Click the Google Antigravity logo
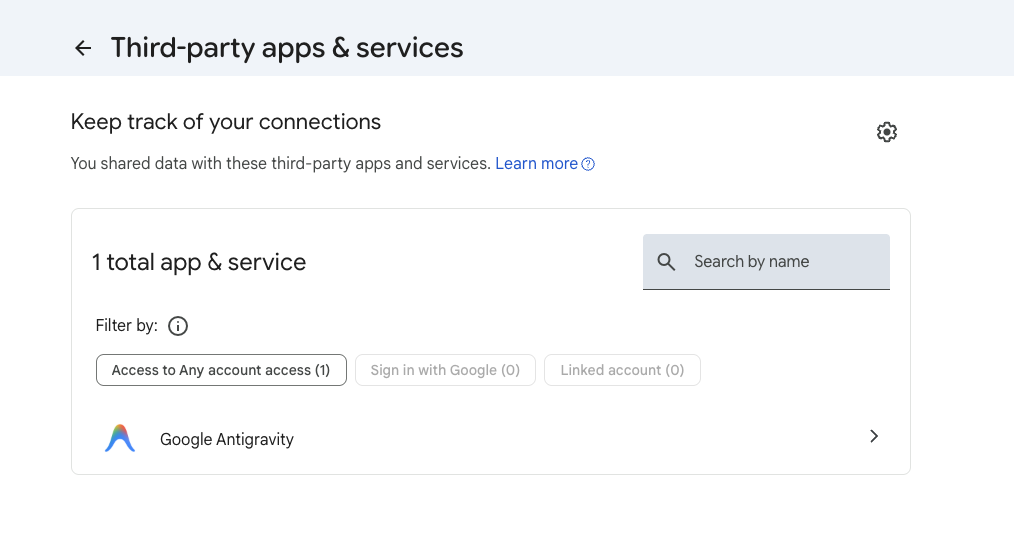The width and height of the screenshot is (1014, 557). click(120, 438)
